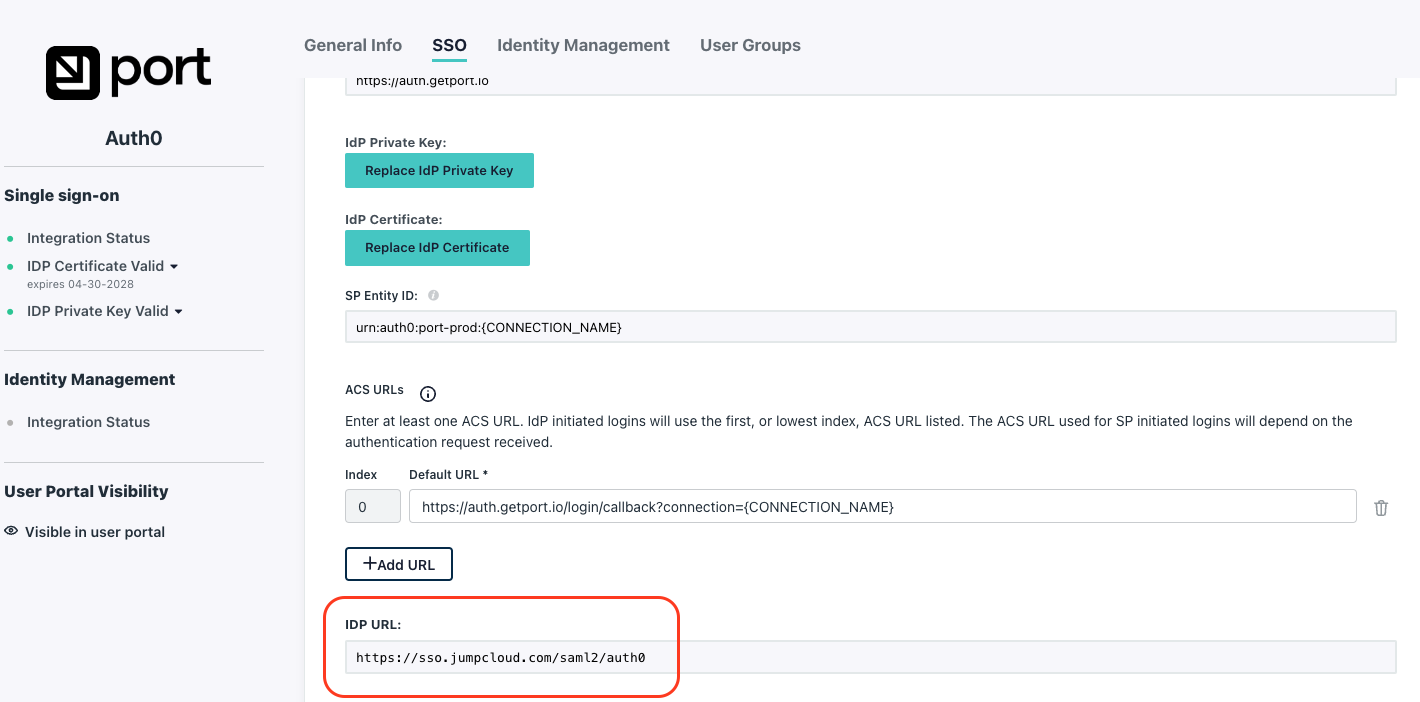
Task: Select Integration Status under Identity Management
Action: (88, 422)
